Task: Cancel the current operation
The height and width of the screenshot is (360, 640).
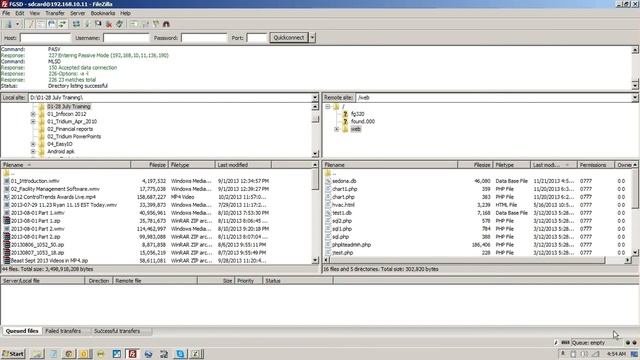Action: pos(98,24)
